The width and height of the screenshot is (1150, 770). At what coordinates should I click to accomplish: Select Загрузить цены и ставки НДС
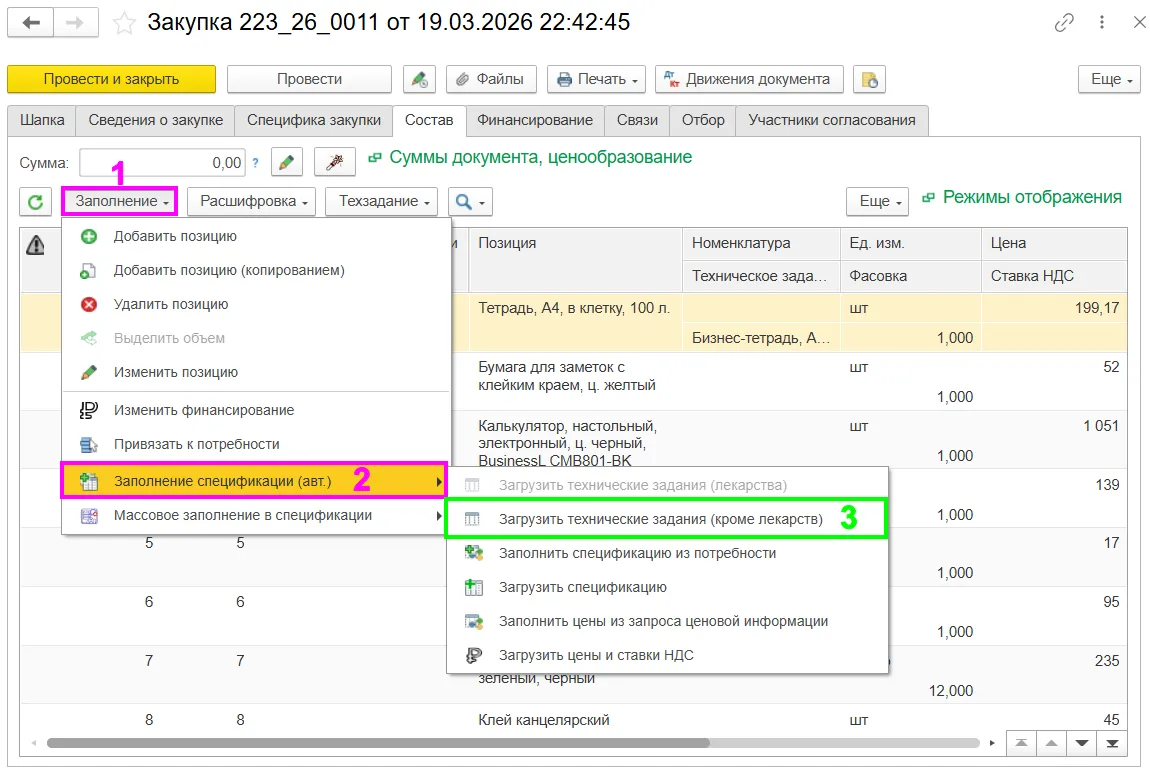[667, 656]
